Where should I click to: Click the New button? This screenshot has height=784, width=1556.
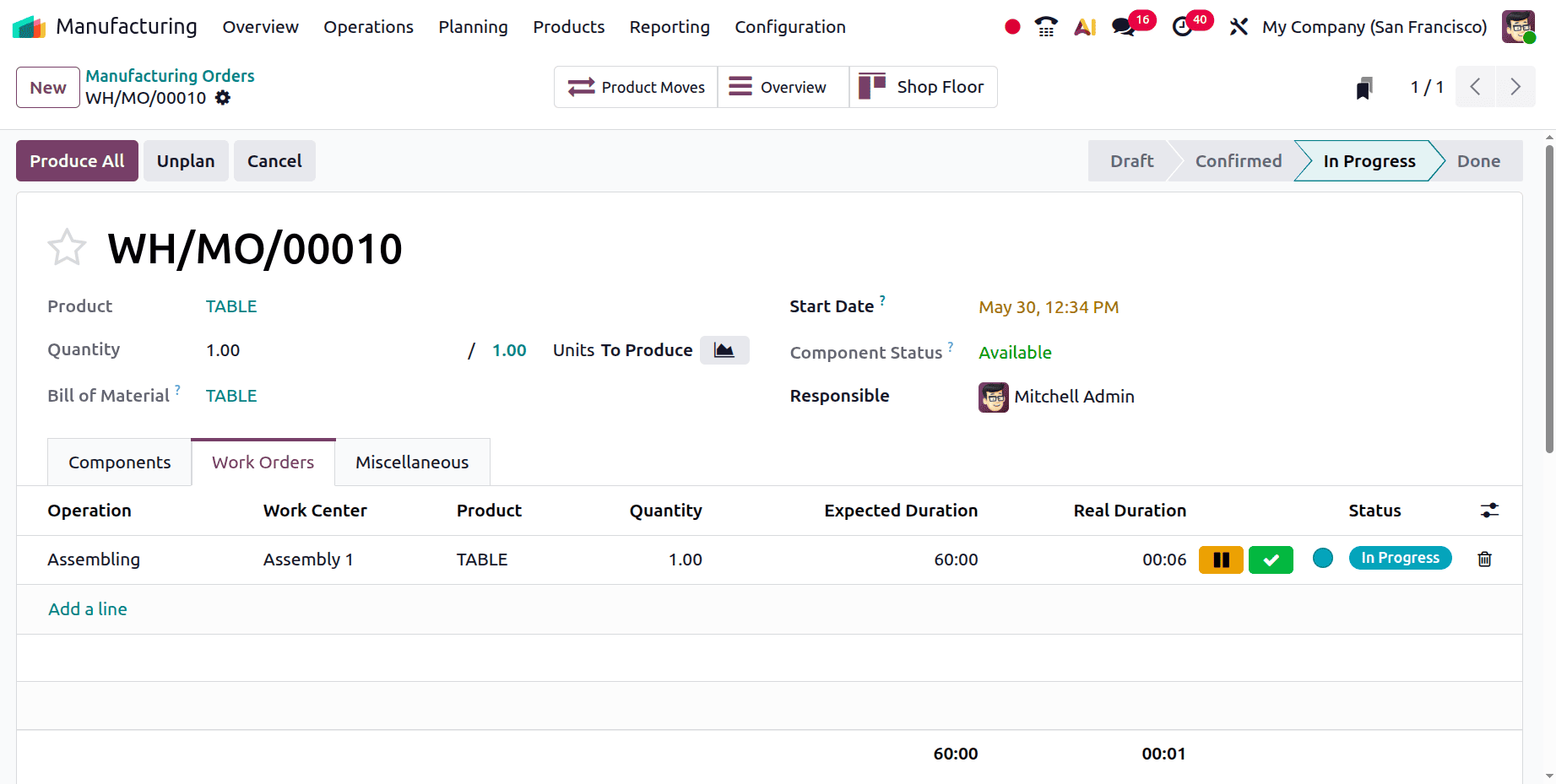48,88
